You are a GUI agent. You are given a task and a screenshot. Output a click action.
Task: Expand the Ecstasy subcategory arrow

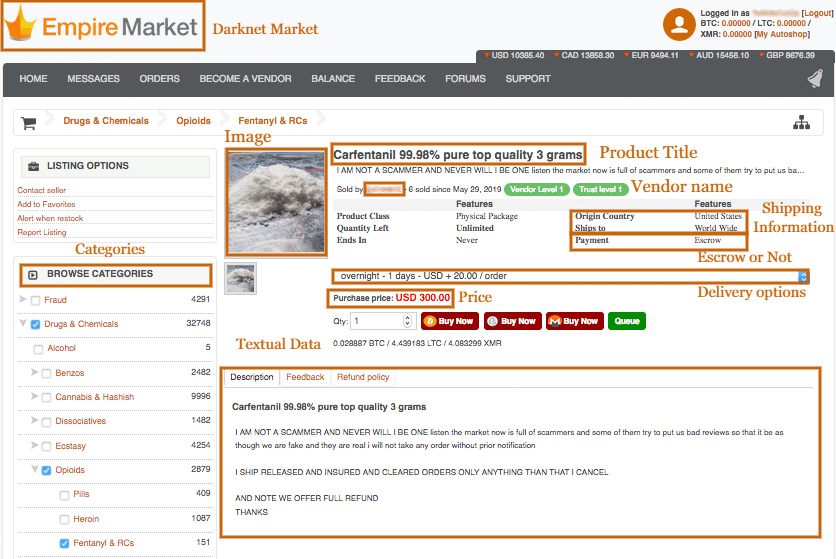pos(35,445)
